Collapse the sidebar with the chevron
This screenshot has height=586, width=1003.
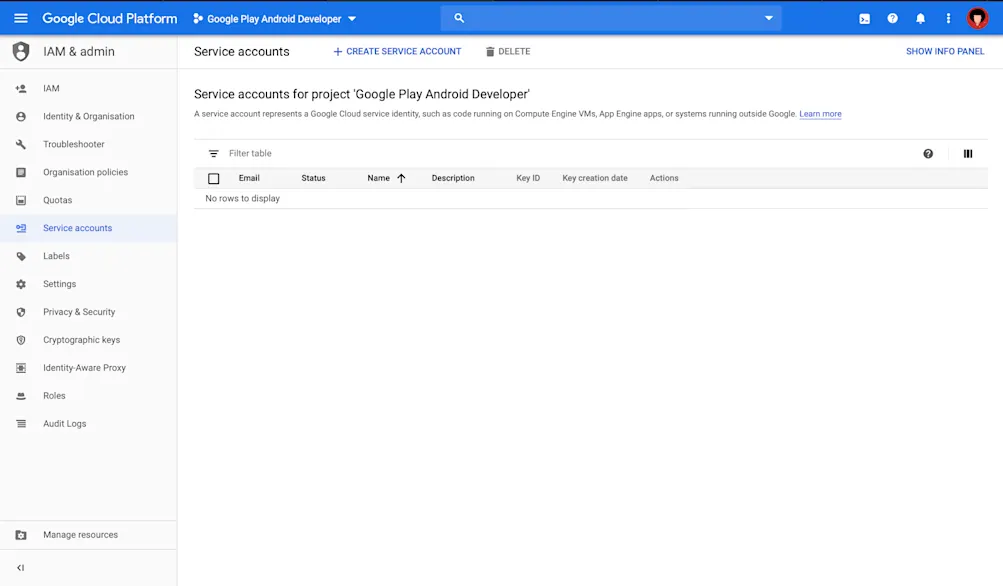[20, 567]
